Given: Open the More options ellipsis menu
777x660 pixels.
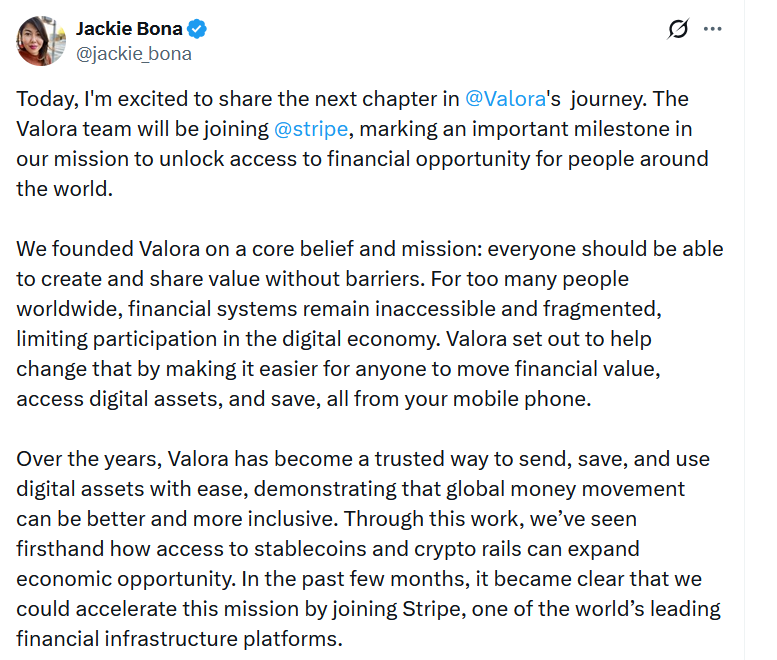Looking at the screenshot, I should (713, 29).
